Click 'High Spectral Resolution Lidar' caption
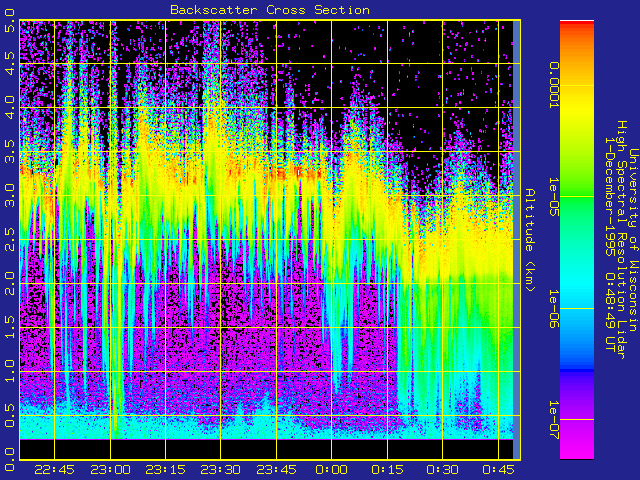This screenshot has height=480, width=640. point(621,240)
